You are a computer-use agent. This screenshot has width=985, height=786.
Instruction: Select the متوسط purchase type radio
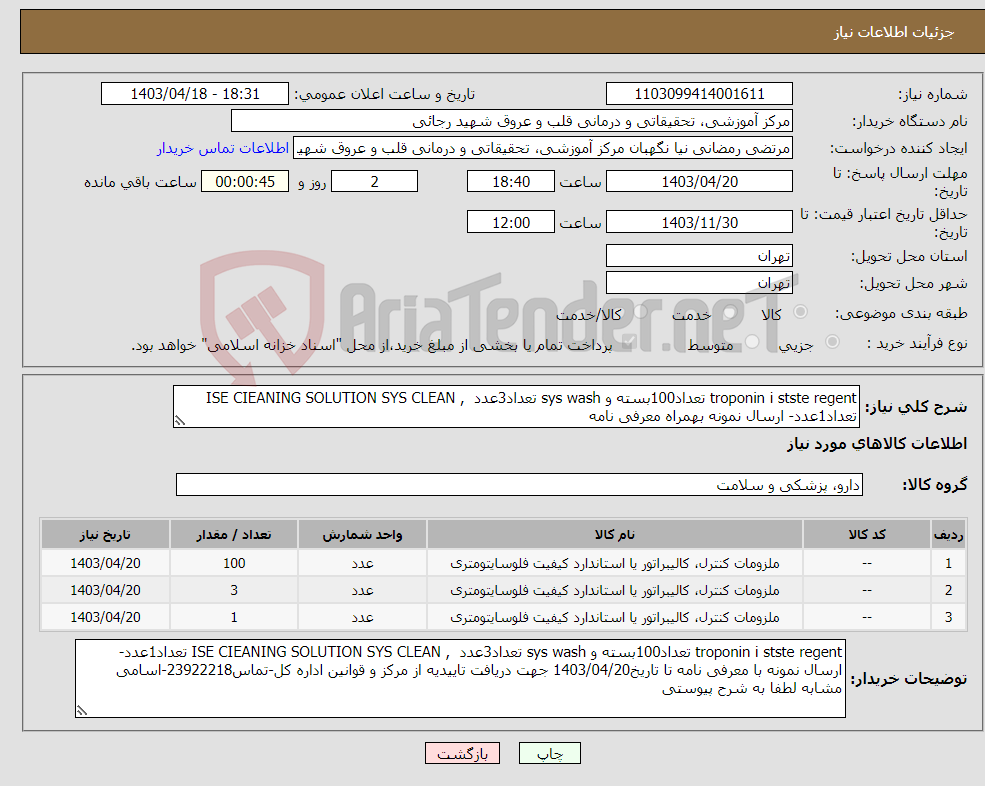tap(752, 342)
